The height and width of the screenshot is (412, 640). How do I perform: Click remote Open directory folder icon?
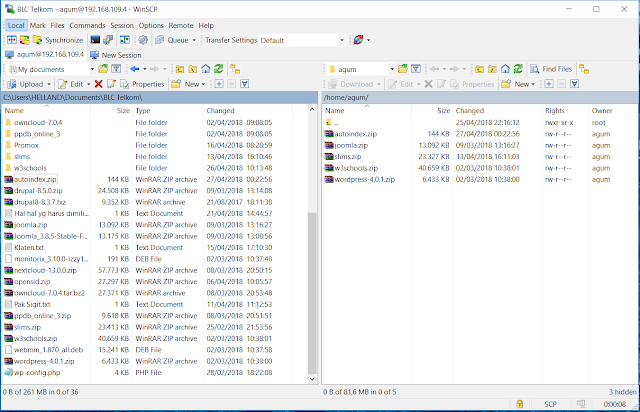click(x=403, y=69)
